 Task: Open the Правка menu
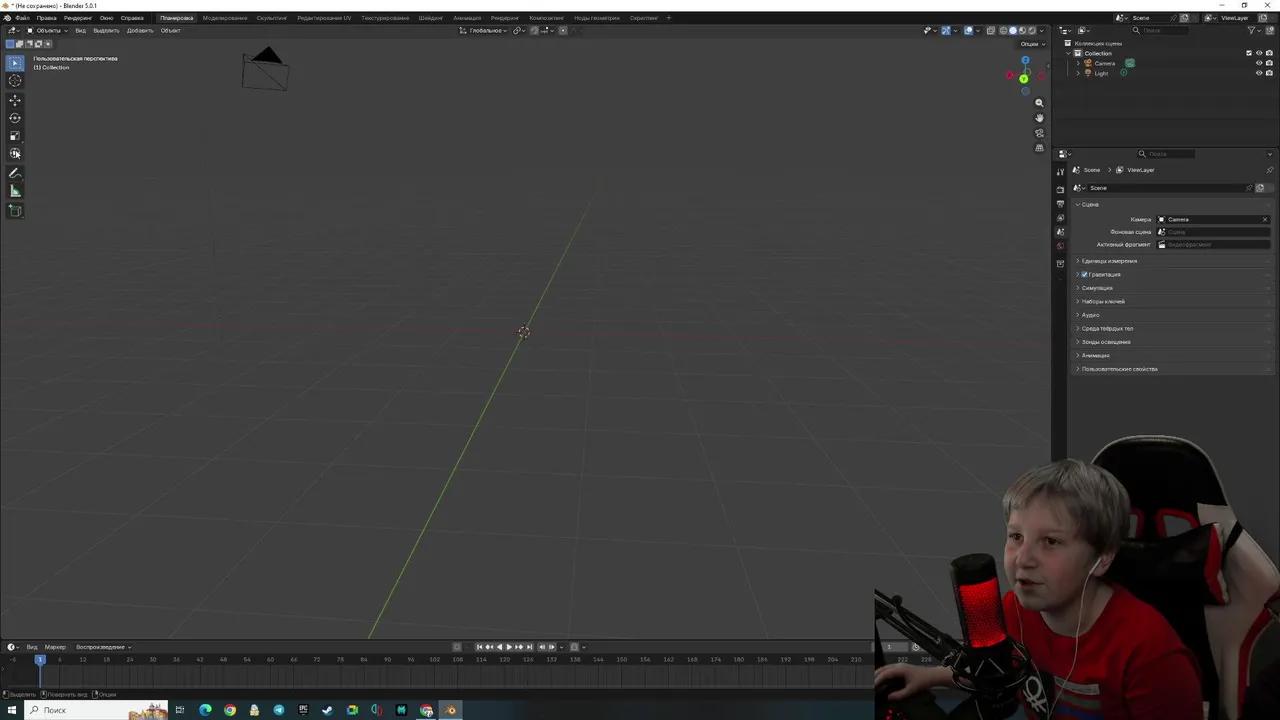(46, 18)
